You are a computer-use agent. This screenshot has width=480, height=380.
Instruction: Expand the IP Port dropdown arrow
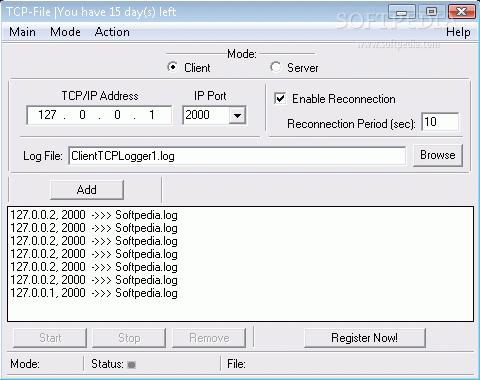(x=237, y=115)
